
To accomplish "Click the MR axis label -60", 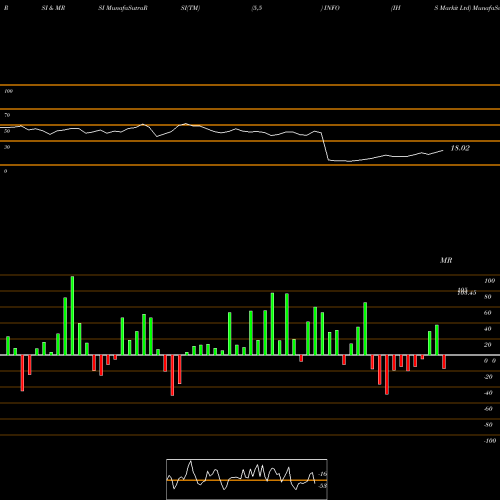I will 488,409.
